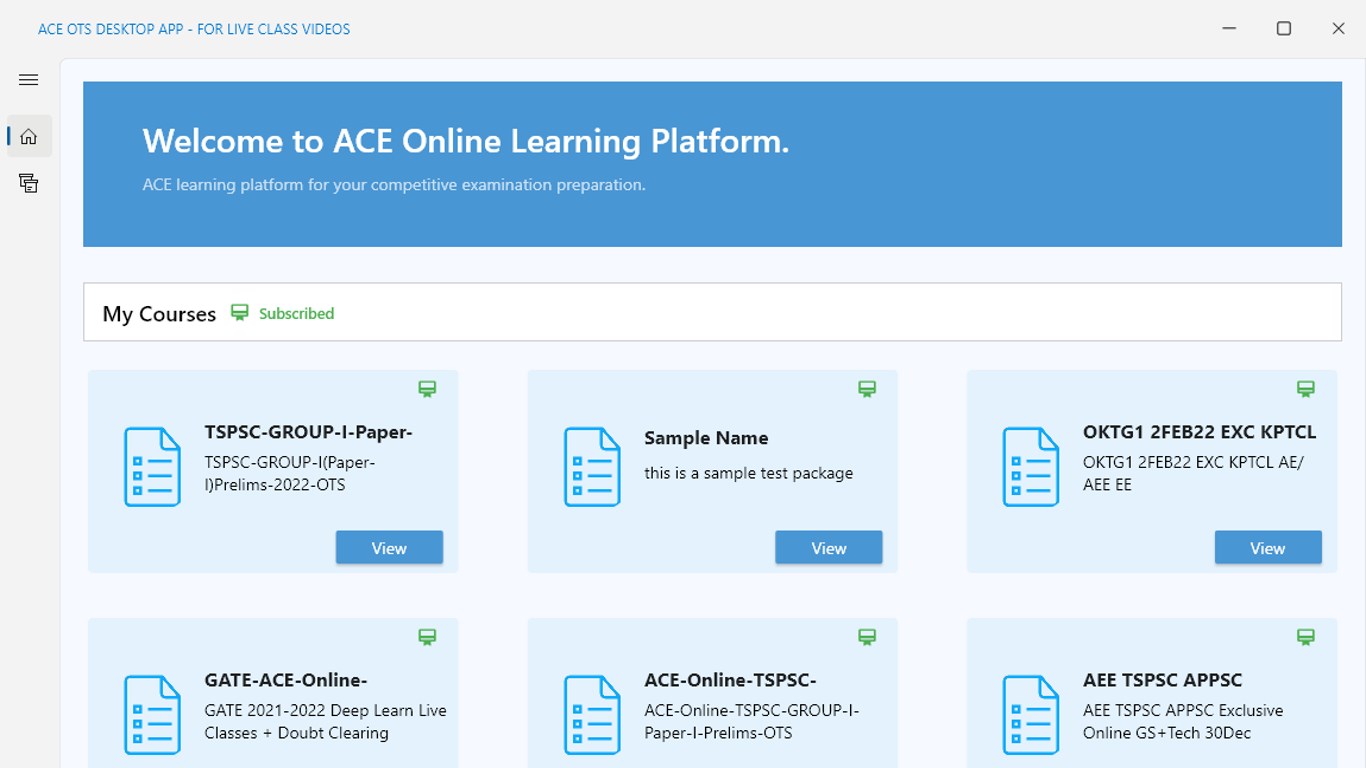Click the 'OKTG1 2FEB22 EXC KPTCL AE/ AEE EE' description
Screen dimensions: 1366x768
click(x=1194, y=474)
